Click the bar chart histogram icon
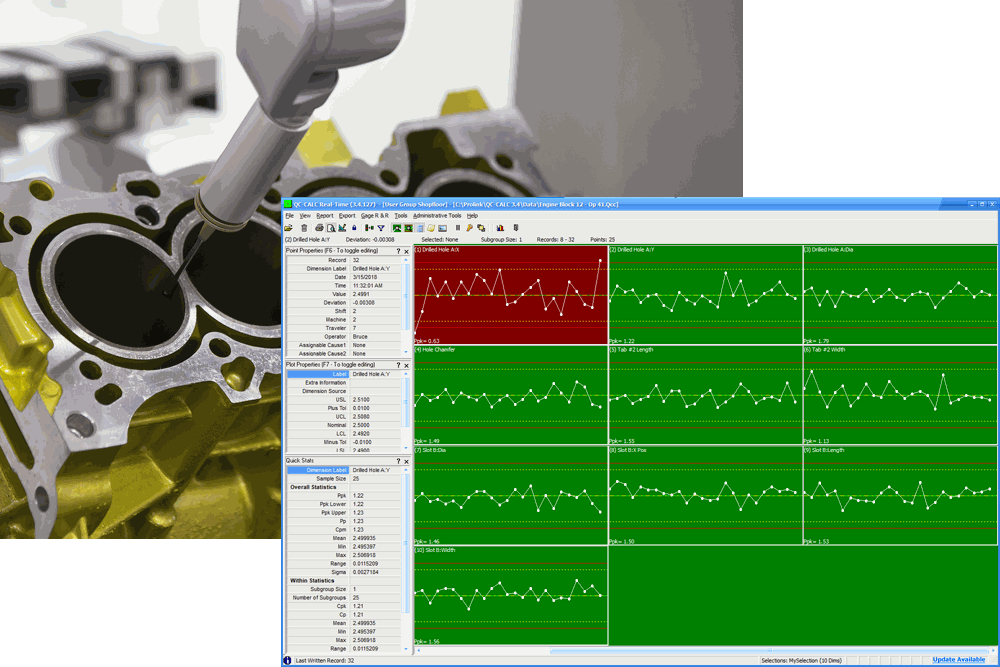Screen dimensions: 1000x667 [500, 228]
